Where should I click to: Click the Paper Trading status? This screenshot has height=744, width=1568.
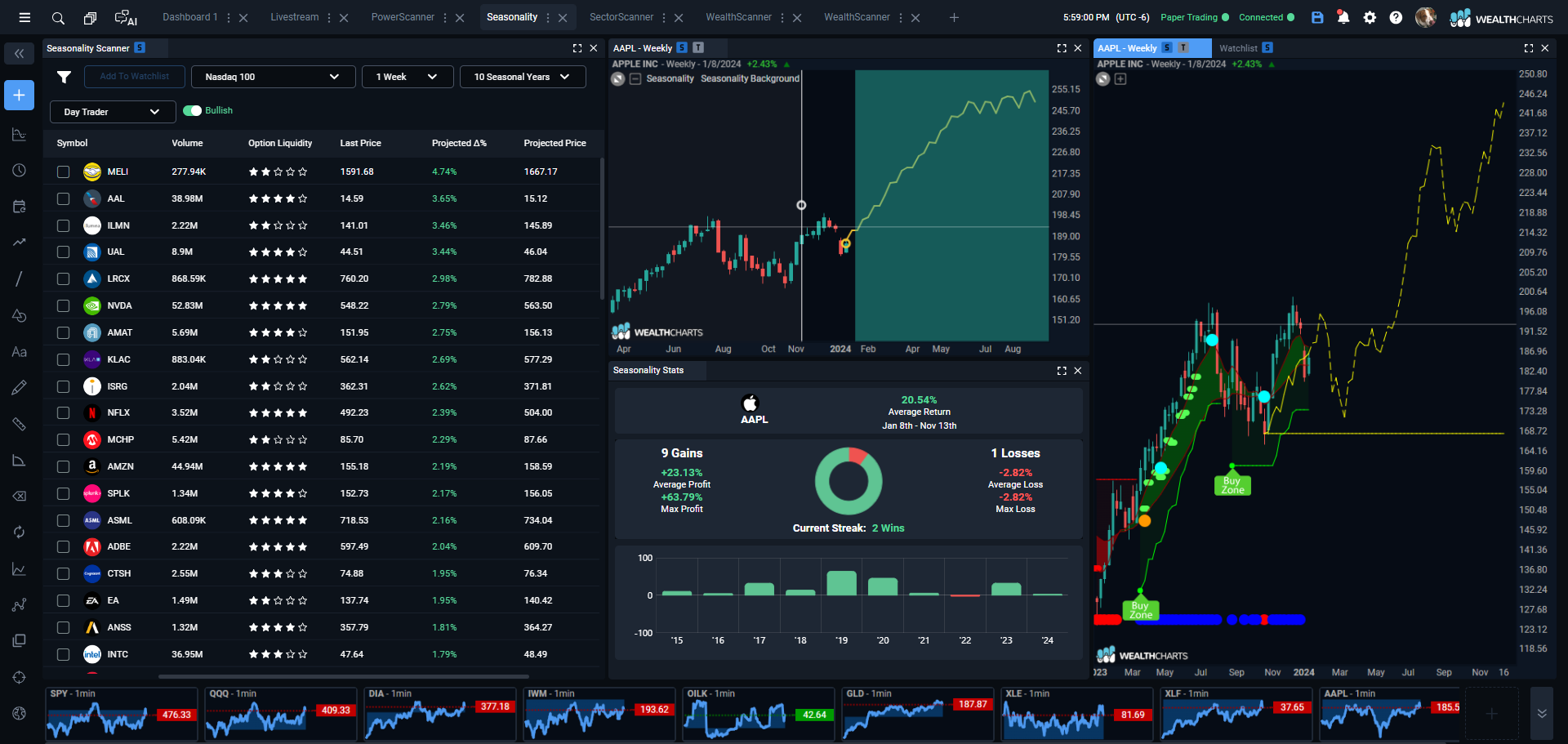(1194, 17)
